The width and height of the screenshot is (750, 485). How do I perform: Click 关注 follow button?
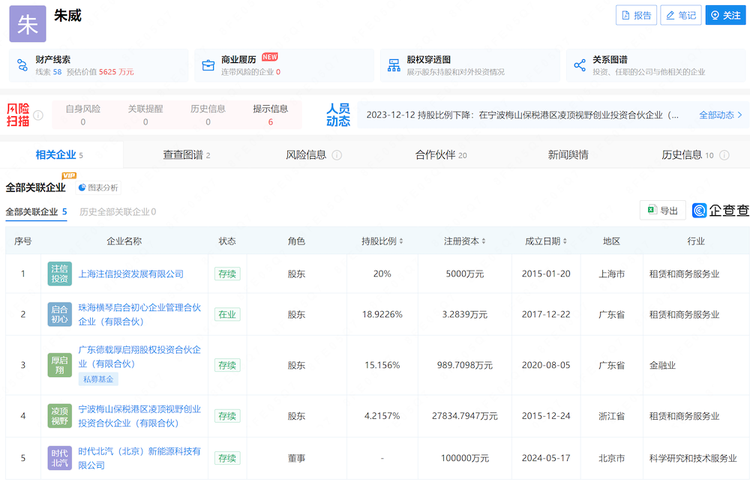tap(726, 15)
